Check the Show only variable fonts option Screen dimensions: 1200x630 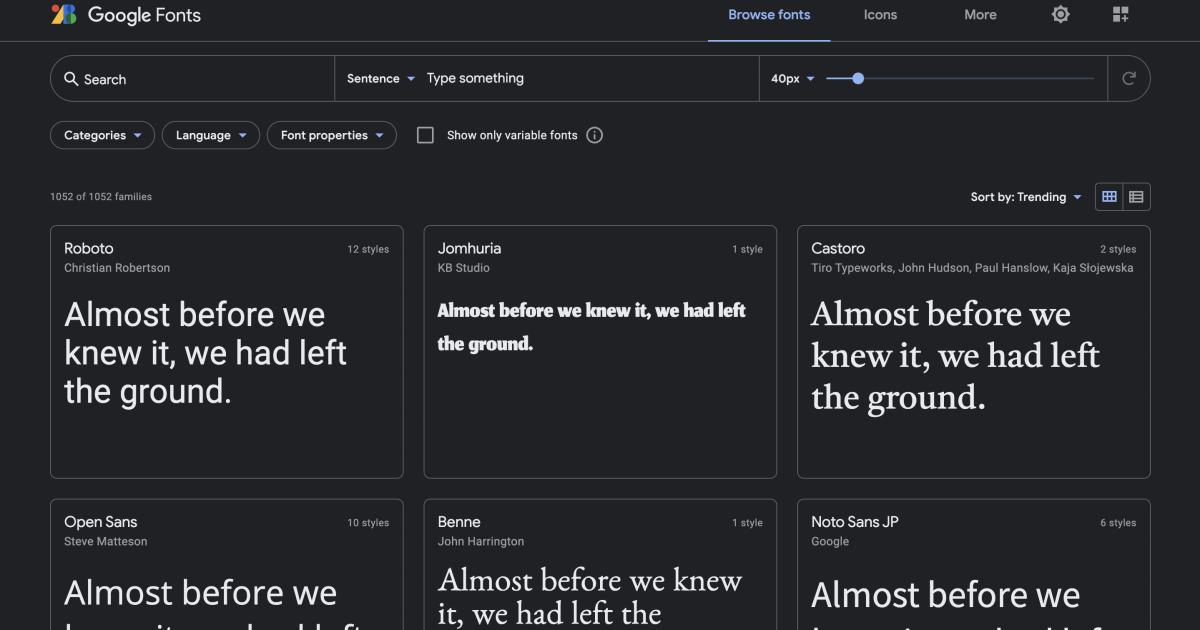tap(425, 134)
